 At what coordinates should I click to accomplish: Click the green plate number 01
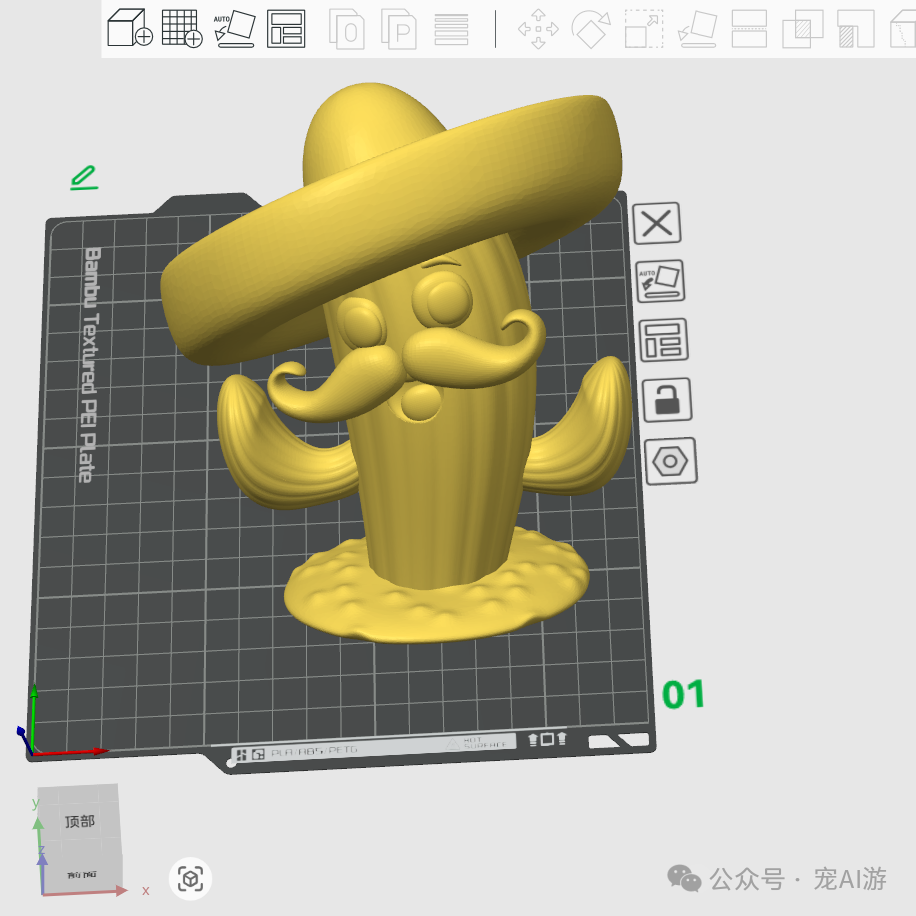point(683,695)
